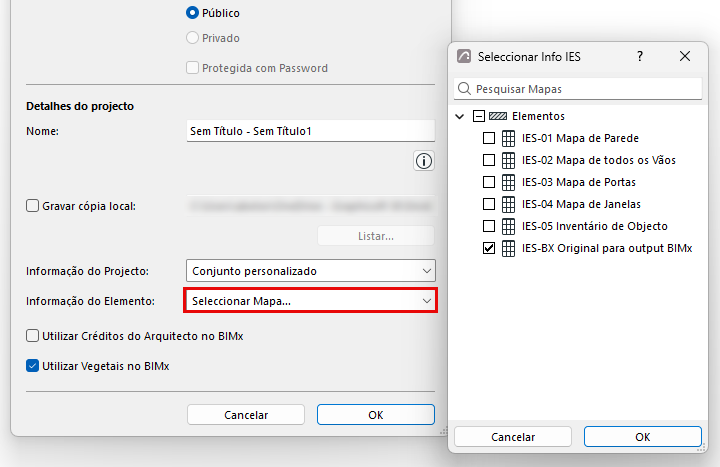Select IES-BX Original para output BIMx label
Image resolution: width=720 pixels, height=467 pixels.
[x=607, y=248]
